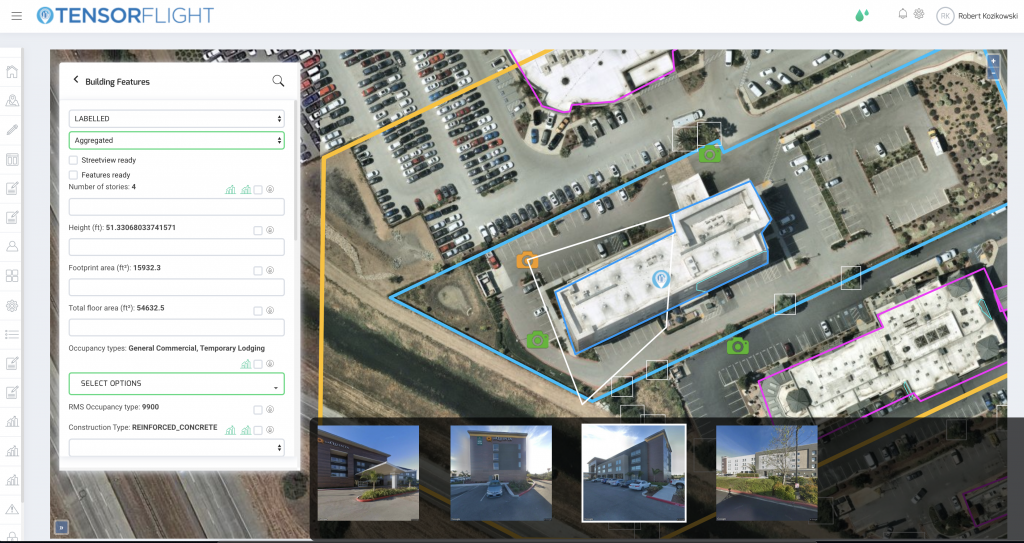The height and width of the screenshot is (543, 1024).
Task: Click the Total floor area input field
Action: [176, 327]
